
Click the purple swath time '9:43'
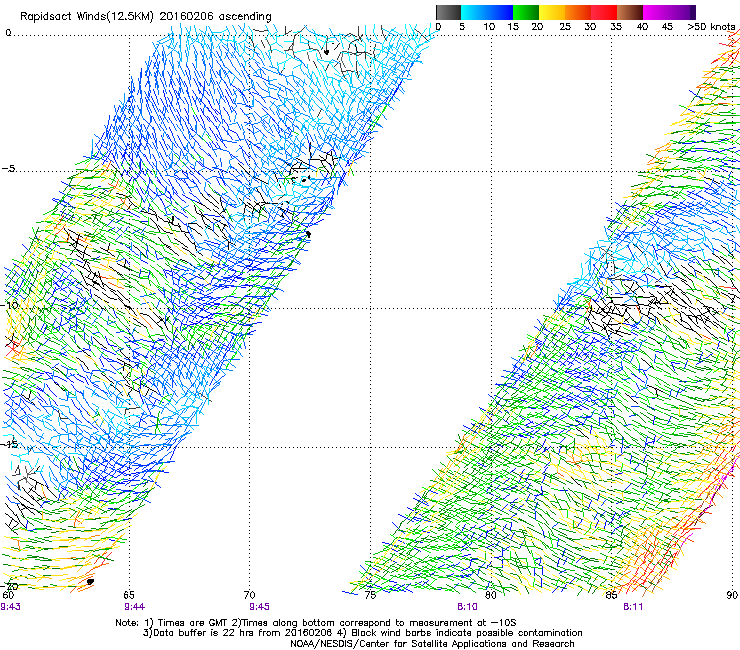10,607
